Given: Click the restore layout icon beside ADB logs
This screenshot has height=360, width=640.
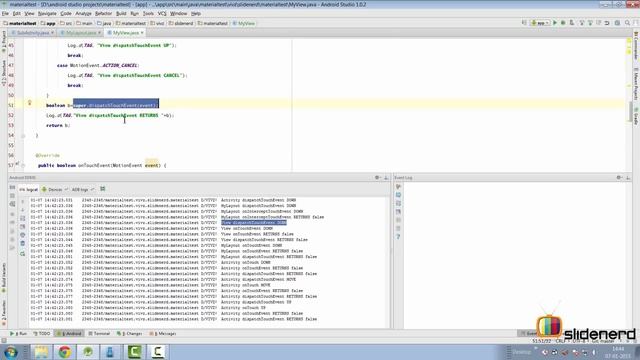Looking at the screenshot, I should point(102,189).
